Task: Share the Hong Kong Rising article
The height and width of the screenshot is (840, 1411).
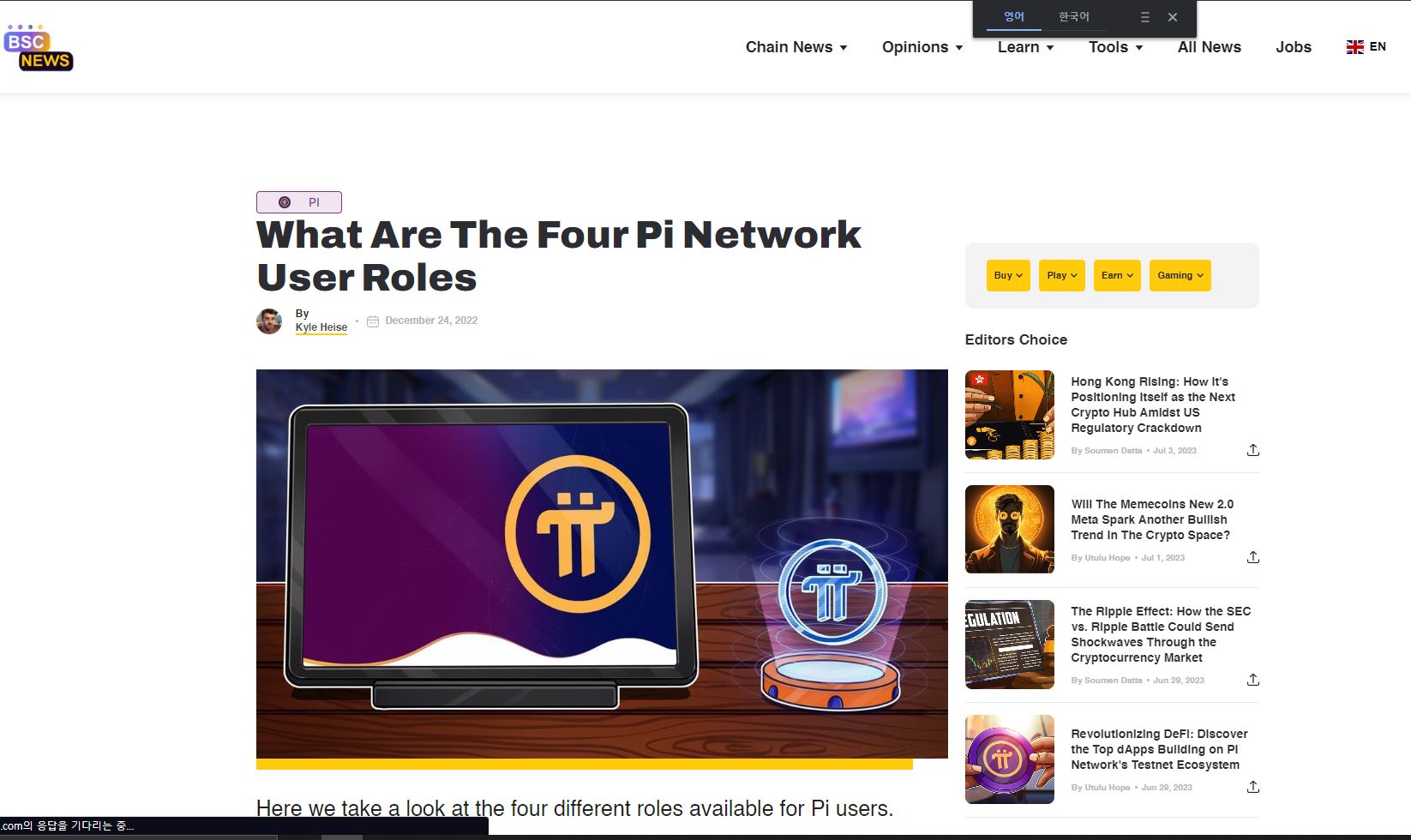Action: [1252, 450]
